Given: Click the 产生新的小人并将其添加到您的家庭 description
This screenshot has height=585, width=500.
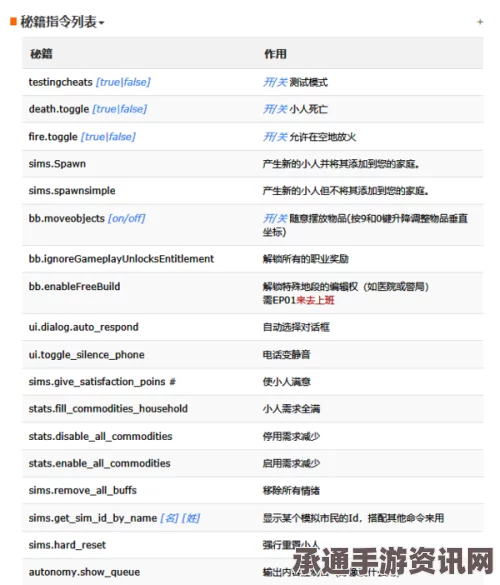Looking at the screenshot, I should click(x=341, y=163).
